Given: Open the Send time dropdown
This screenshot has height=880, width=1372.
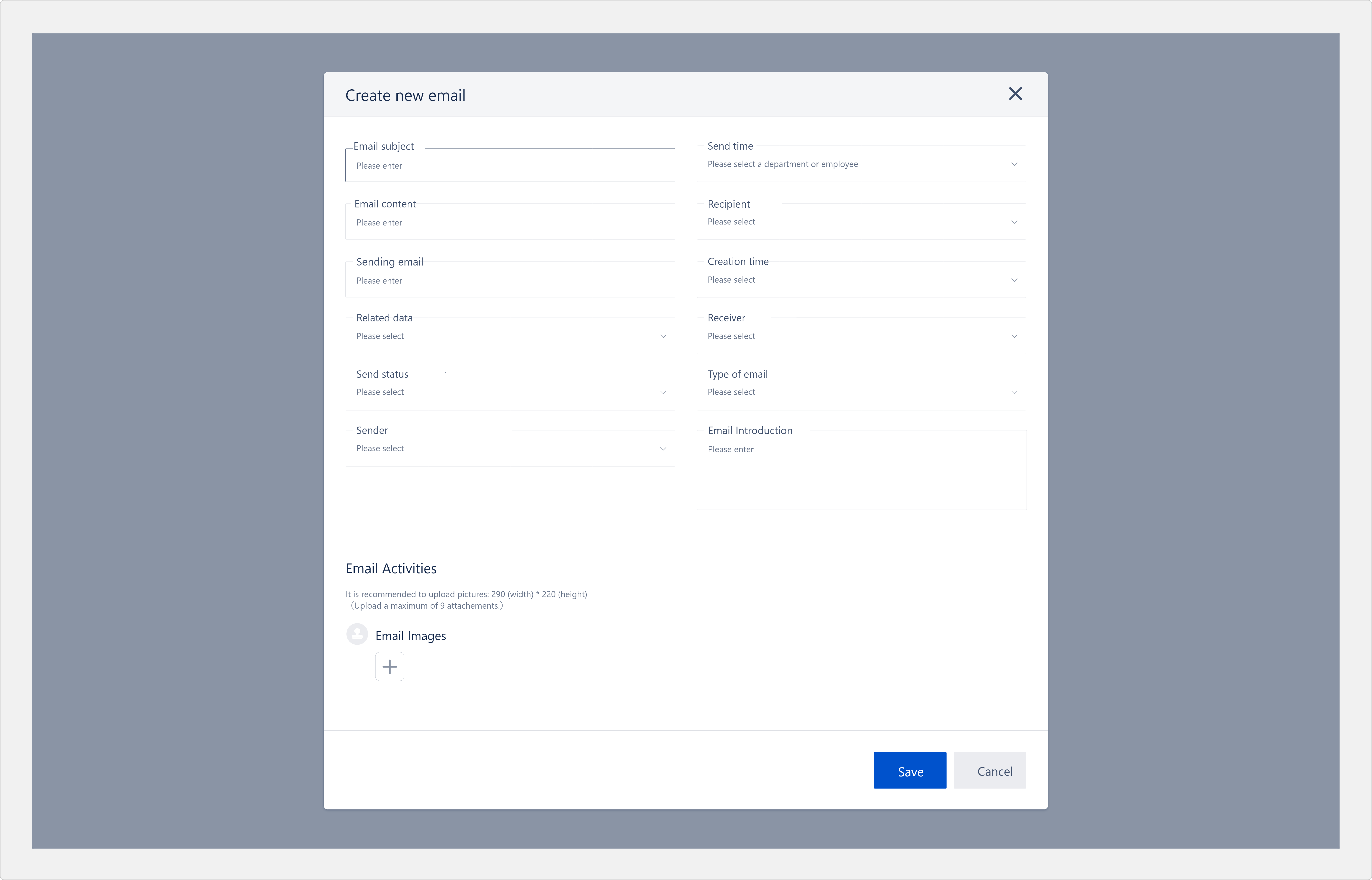Looking at the screenshot, I should 861,164.
